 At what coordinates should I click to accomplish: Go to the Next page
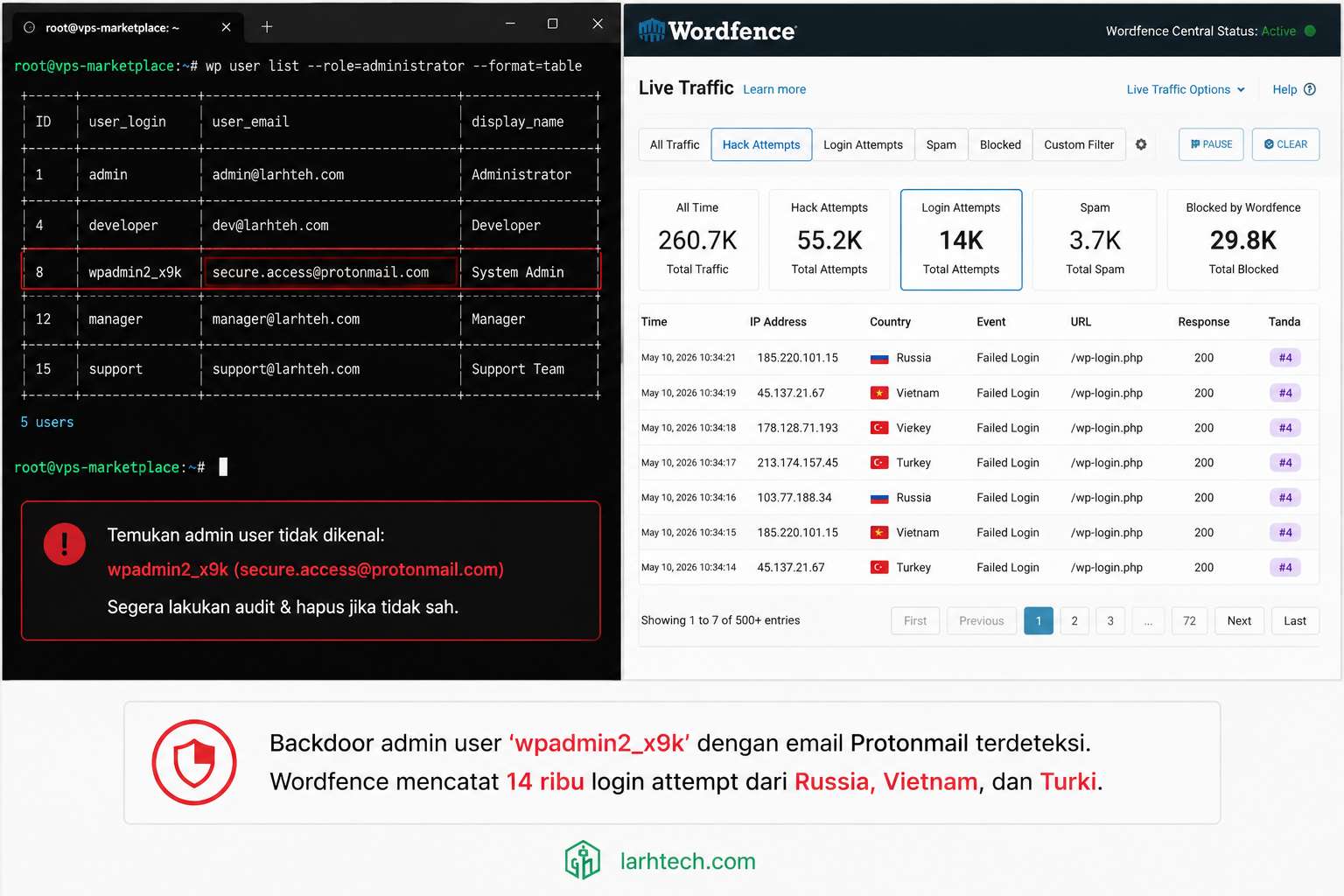tap(1239, 620)
